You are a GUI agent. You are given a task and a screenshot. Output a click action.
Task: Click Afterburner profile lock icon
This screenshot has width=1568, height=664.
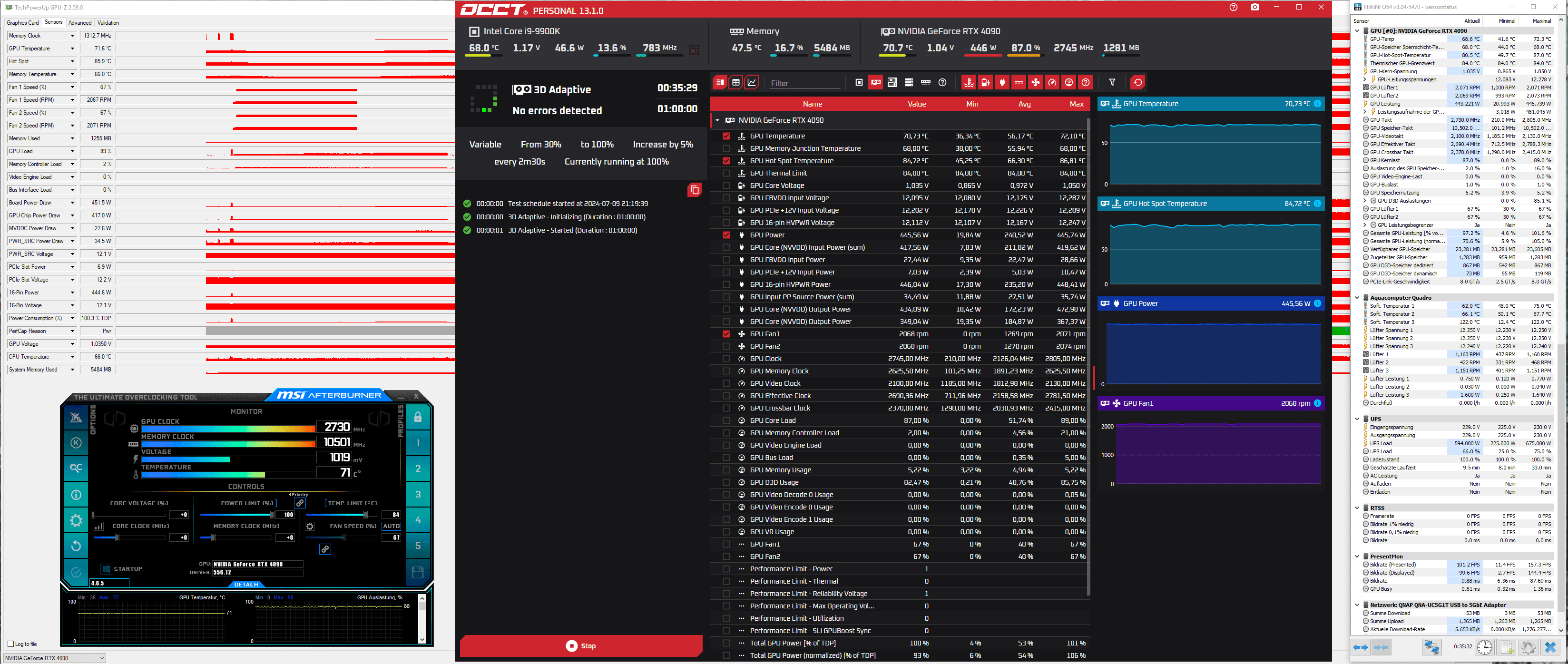coord(418,417)
